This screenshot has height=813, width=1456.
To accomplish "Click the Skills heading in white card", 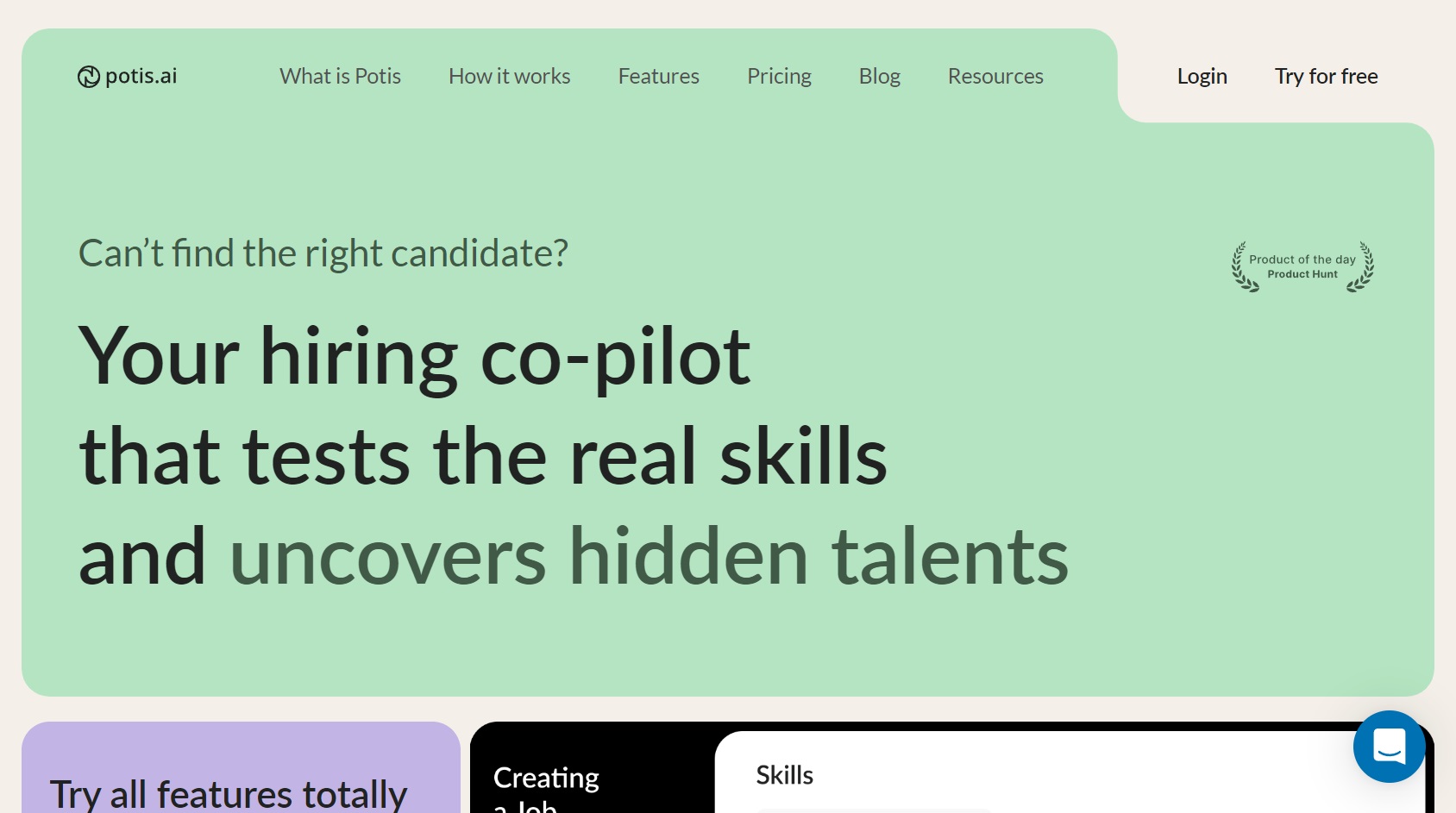I will click(x=784, y=775).
